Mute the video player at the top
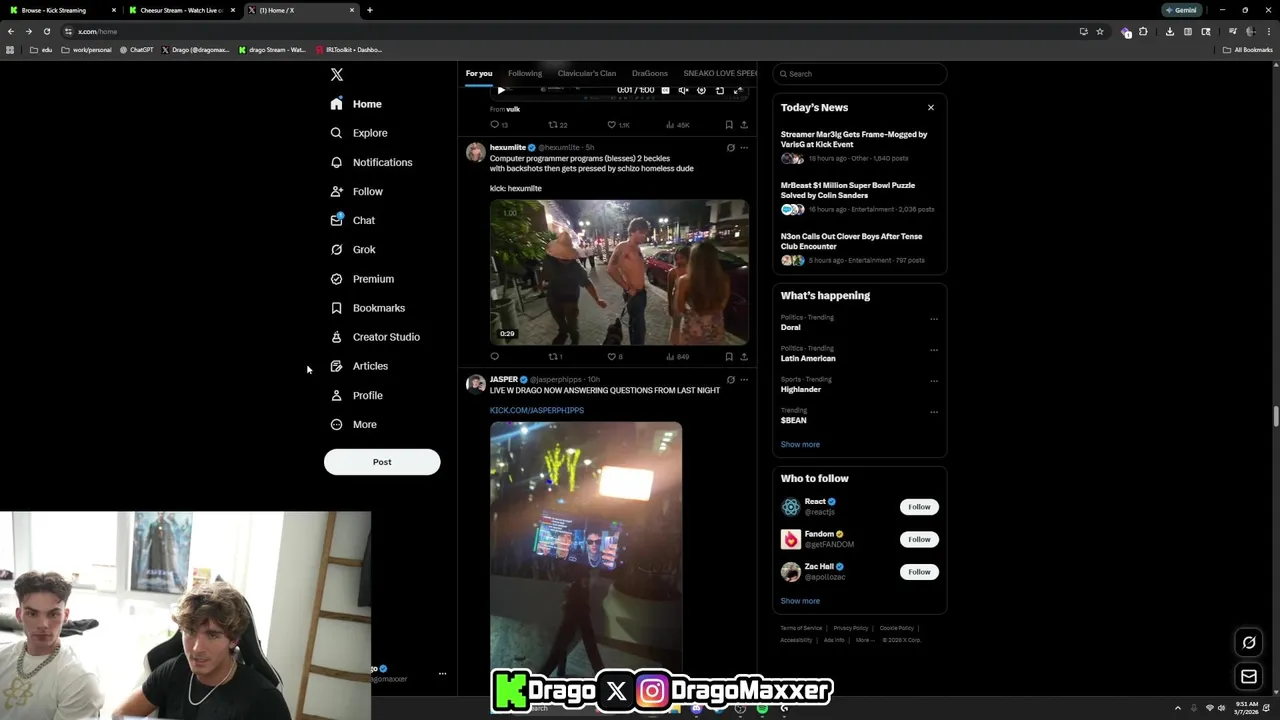1280x720 pixels. point(683,90)
